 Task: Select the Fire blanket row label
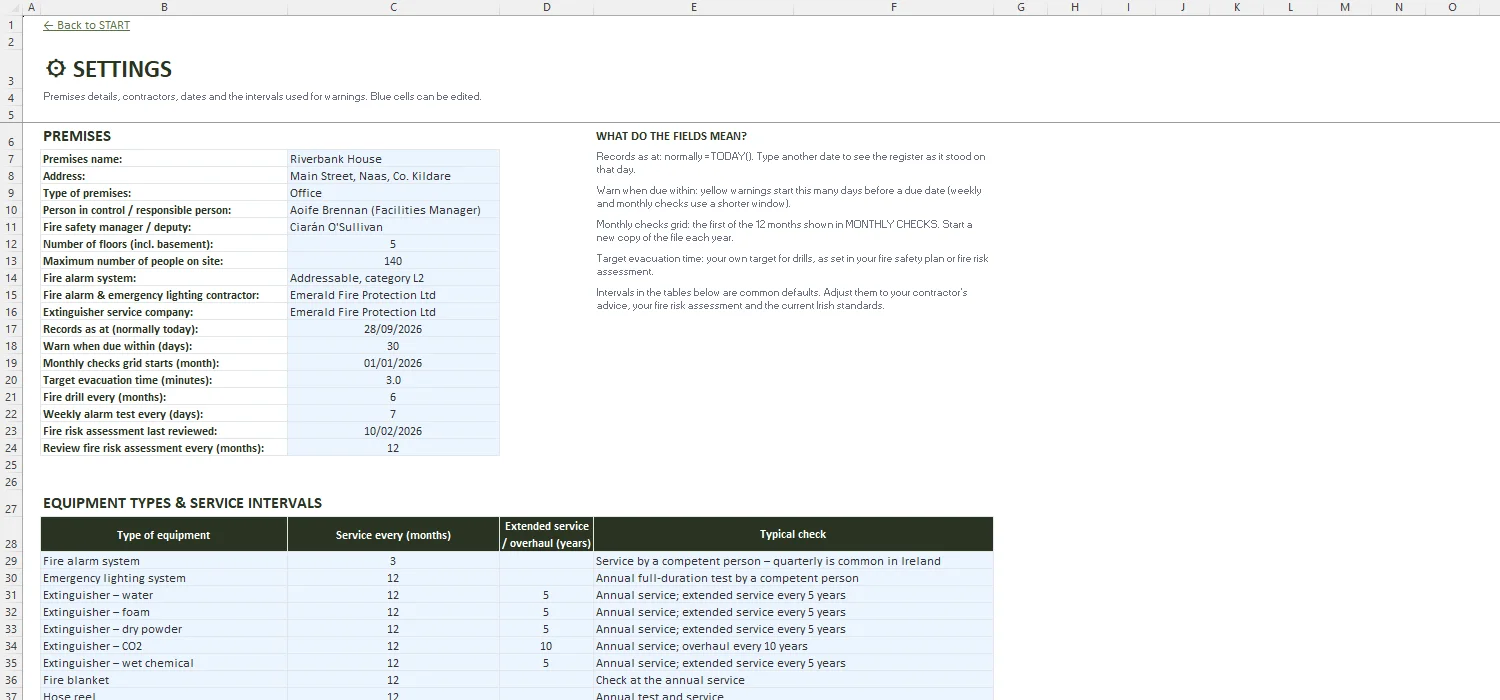[x=164, y=680]
